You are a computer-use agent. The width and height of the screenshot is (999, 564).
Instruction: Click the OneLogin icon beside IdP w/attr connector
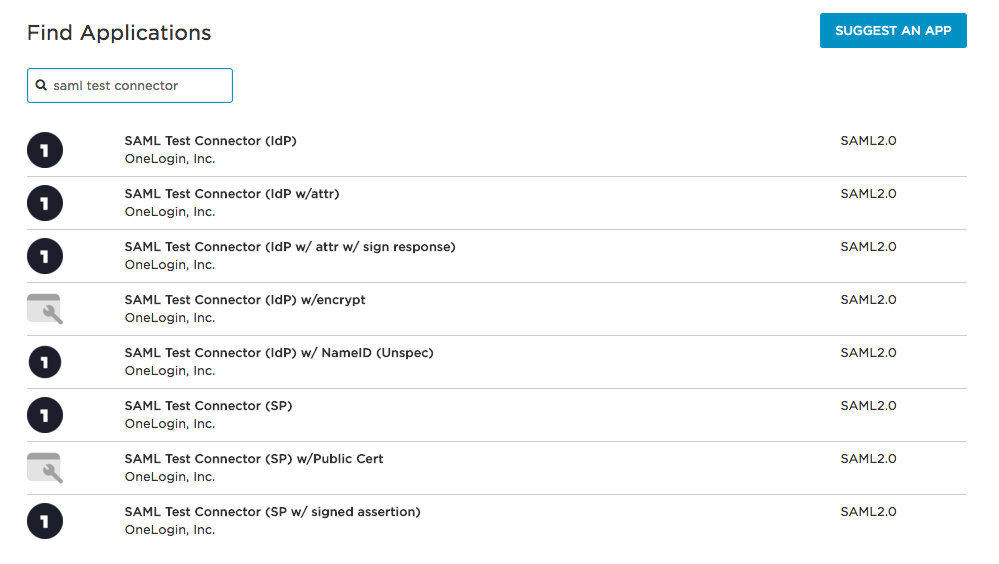(44, 203)
